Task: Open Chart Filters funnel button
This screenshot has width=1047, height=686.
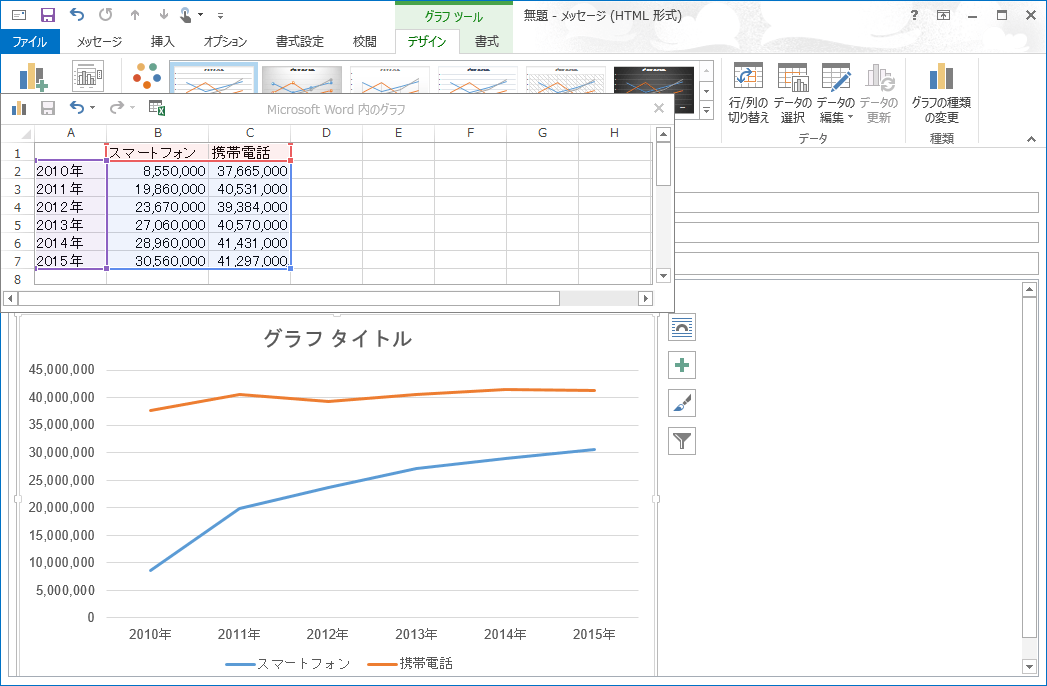Action: pyautogui.click(x=682, y=442)
